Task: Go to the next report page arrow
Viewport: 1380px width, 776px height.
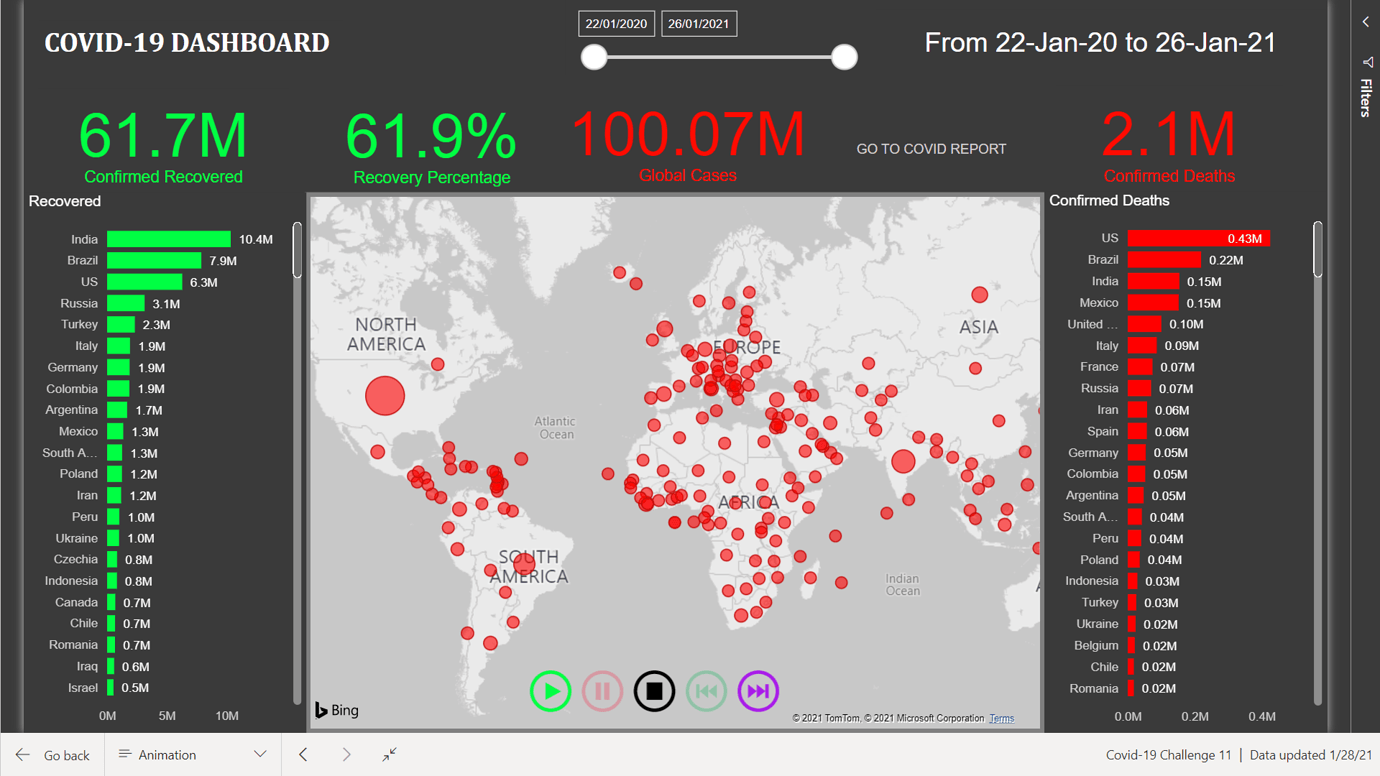Action: click(346, 756)
